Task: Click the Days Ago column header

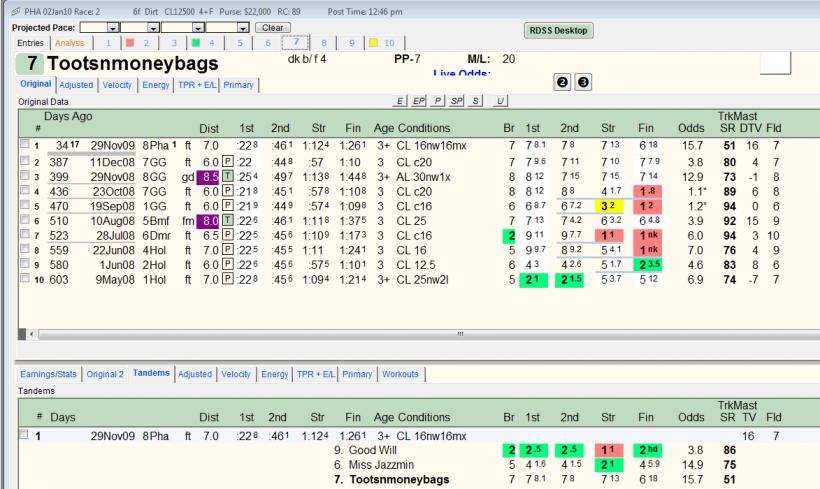Action: (68, 116)
